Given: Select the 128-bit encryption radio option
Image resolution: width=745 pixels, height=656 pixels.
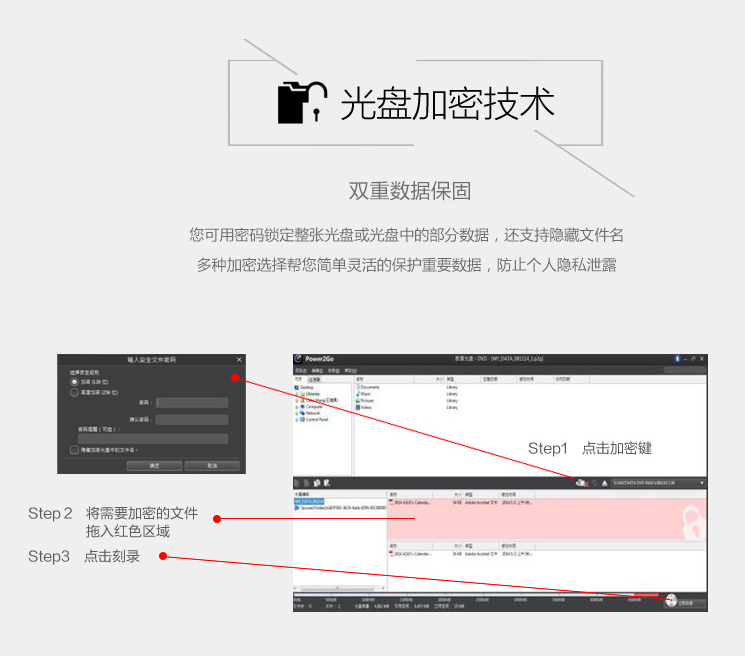Looking at the screenshot, I should pos(74,381).
